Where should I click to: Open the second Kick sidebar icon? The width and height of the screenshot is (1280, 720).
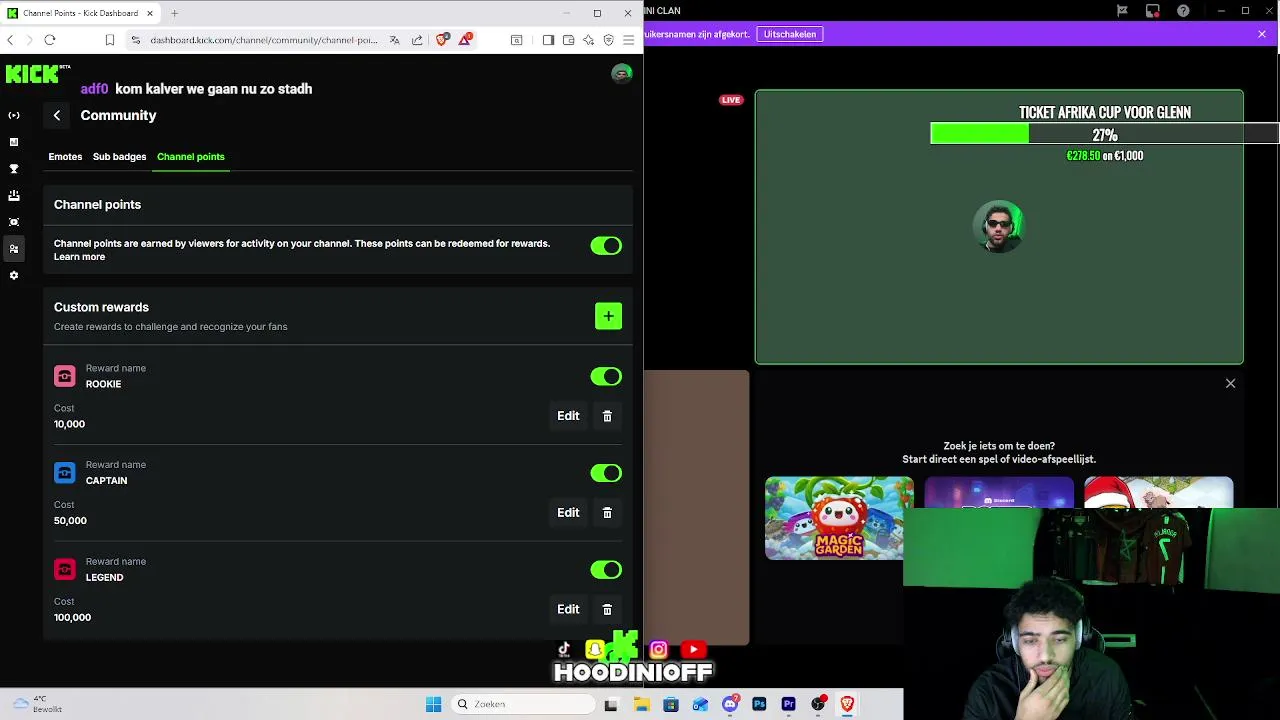coord(14,142)
